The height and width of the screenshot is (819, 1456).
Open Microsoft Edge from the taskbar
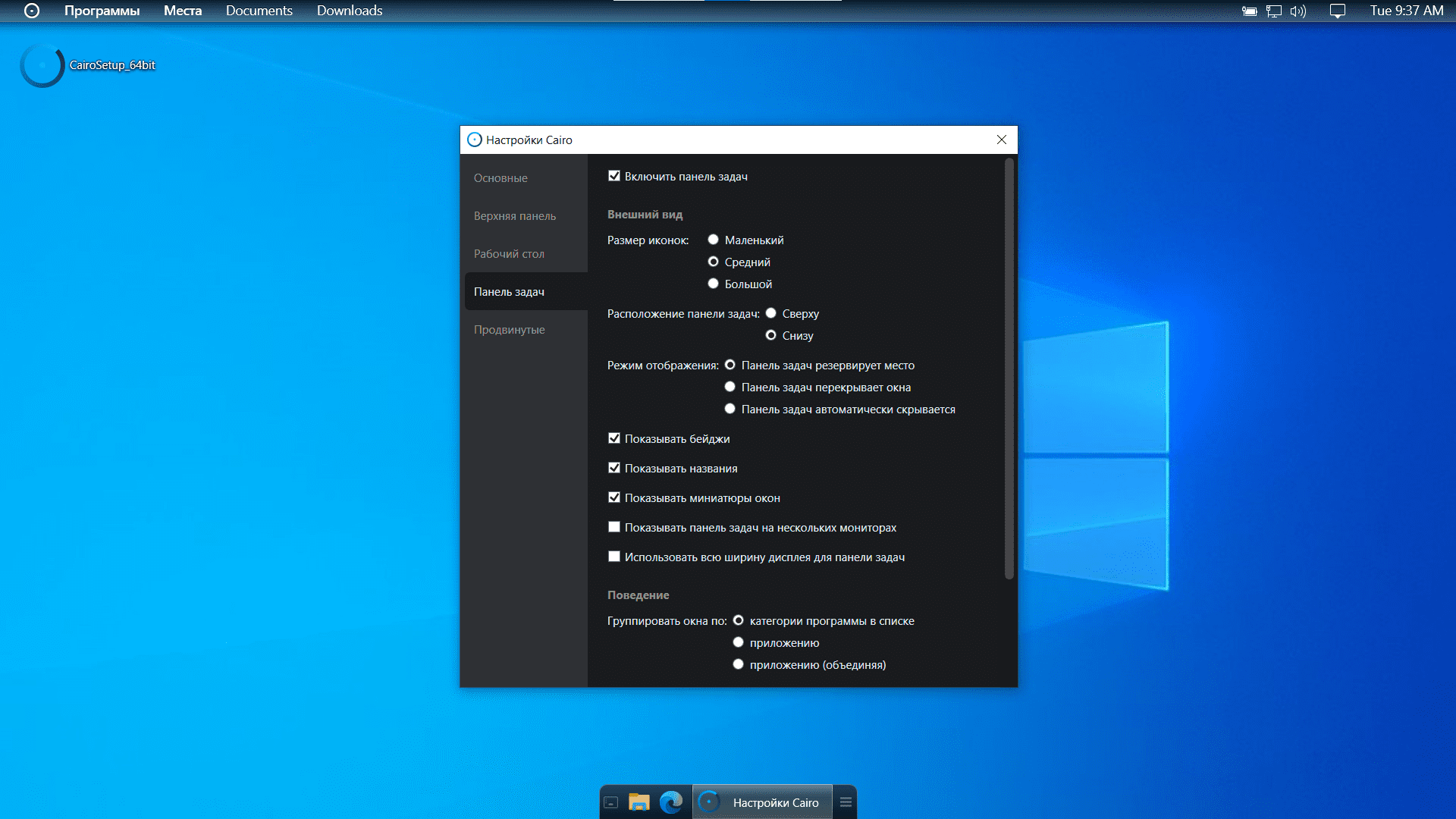coord(671,802)
